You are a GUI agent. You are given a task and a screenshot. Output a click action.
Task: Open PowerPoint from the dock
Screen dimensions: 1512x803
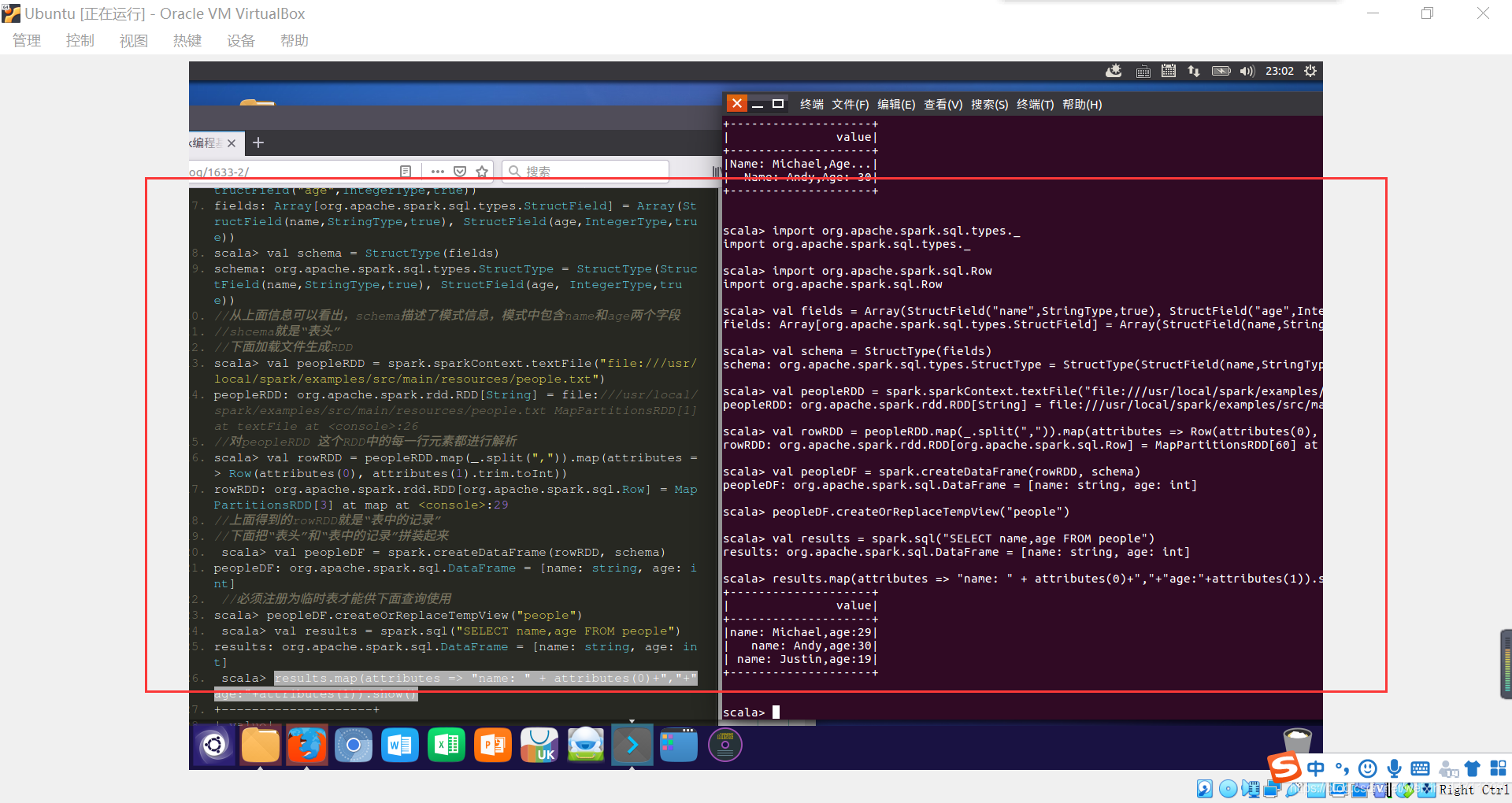[492, 745]
